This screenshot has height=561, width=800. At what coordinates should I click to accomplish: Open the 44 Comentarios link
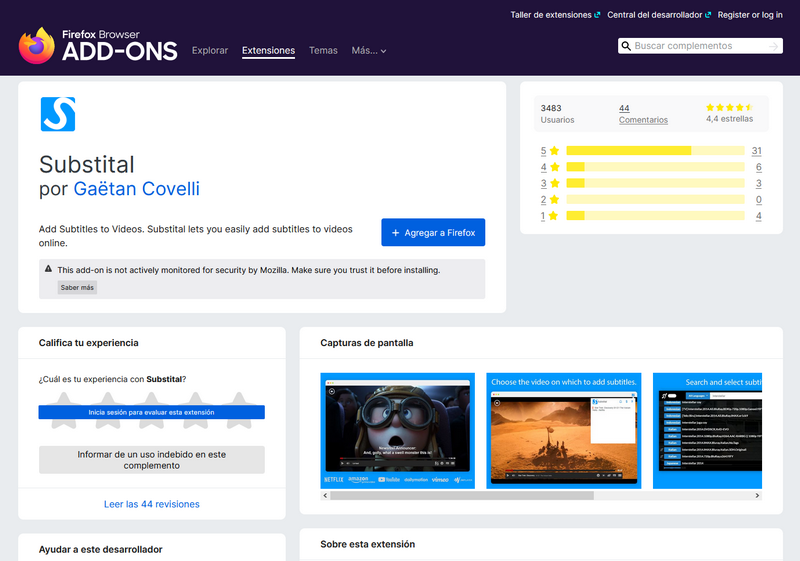(x=643, y=114)
